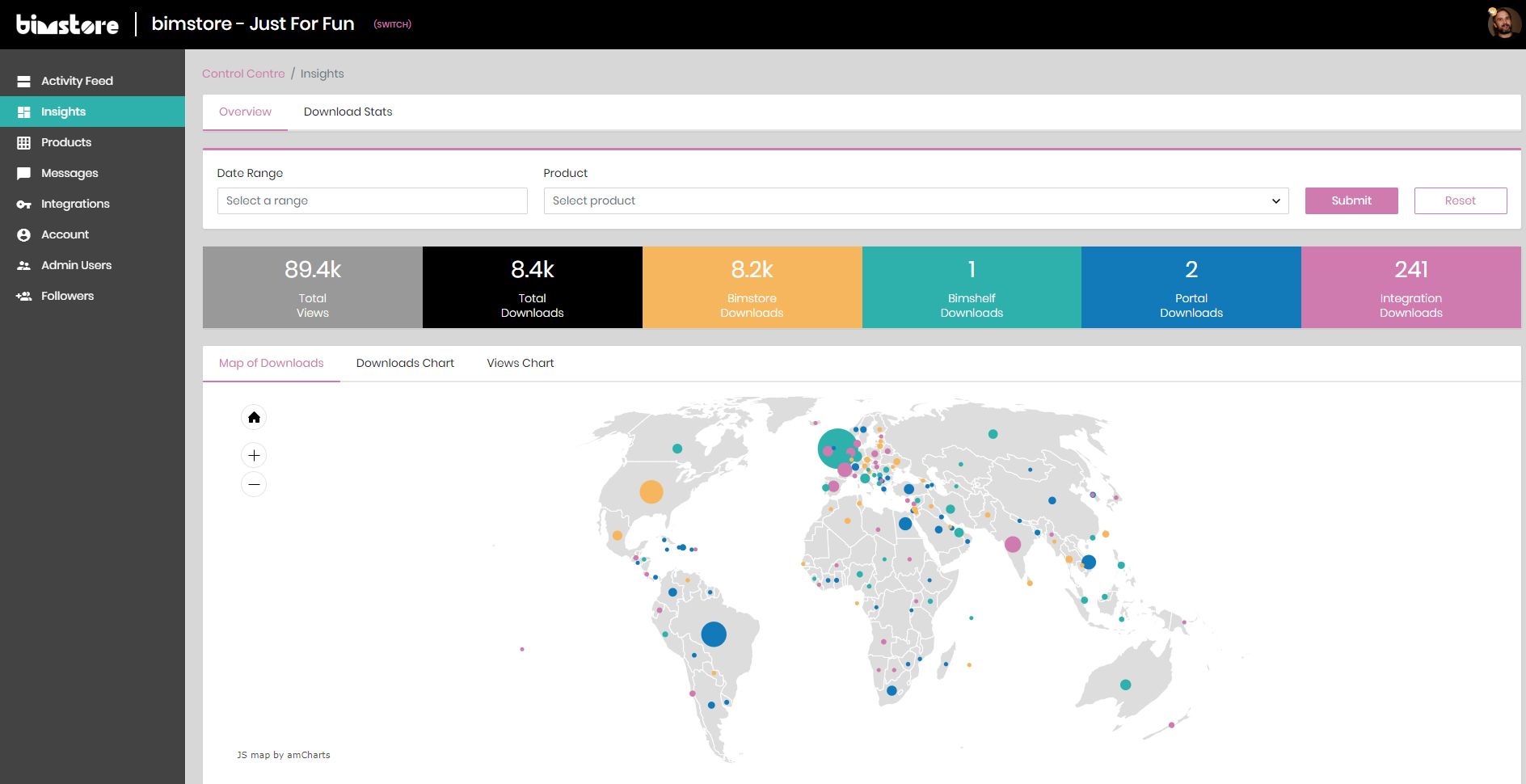
Task: Expand the Select product dropdown
Action: [x=916, y=200]
